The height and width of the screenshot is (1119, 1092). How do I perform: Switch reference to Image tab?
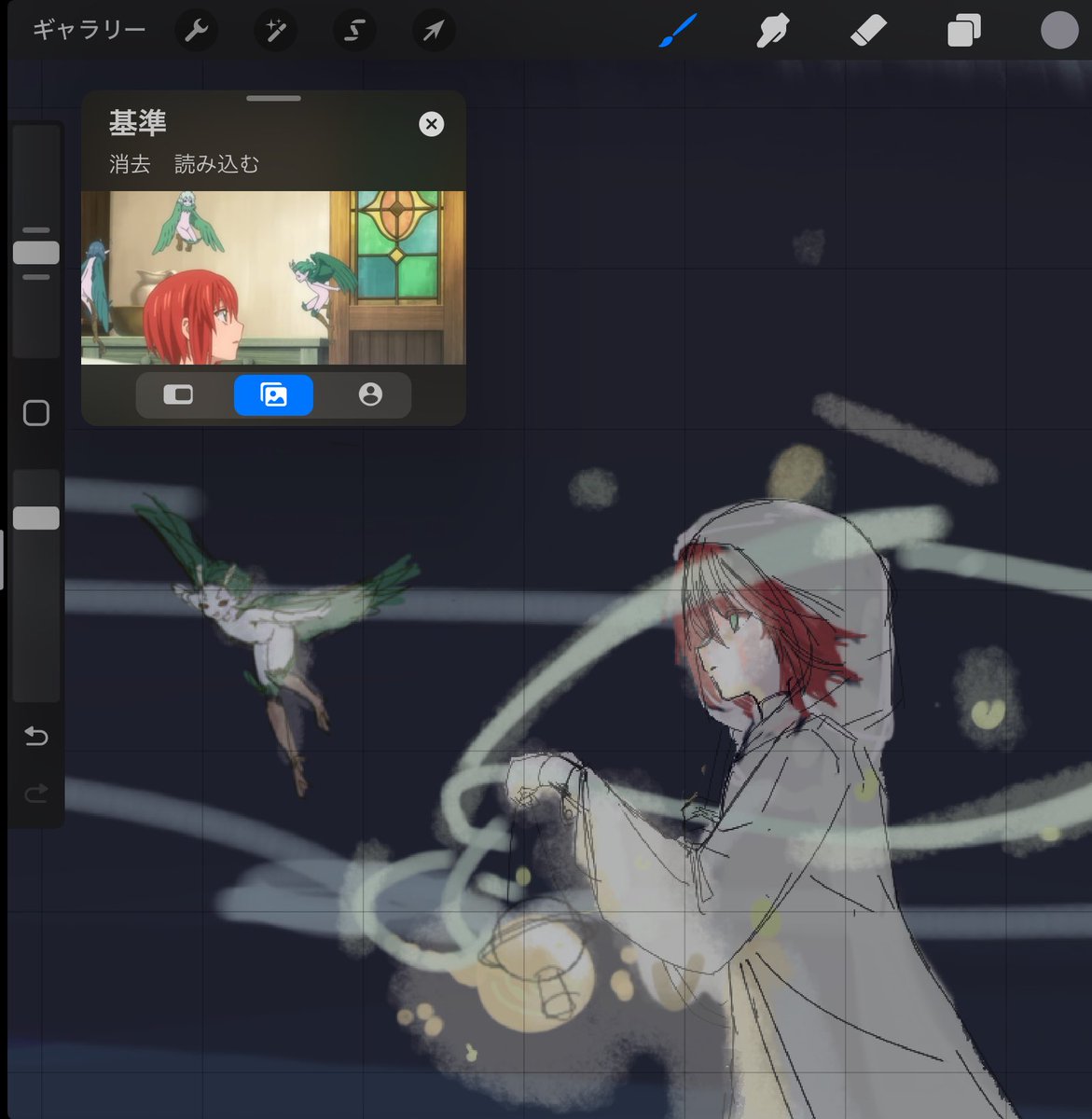tap(273, 395)
